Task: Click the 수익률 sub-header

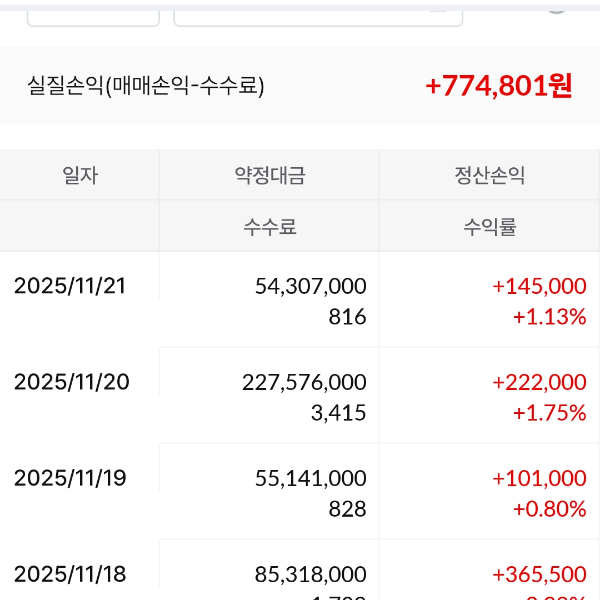Action: [489, 227]
